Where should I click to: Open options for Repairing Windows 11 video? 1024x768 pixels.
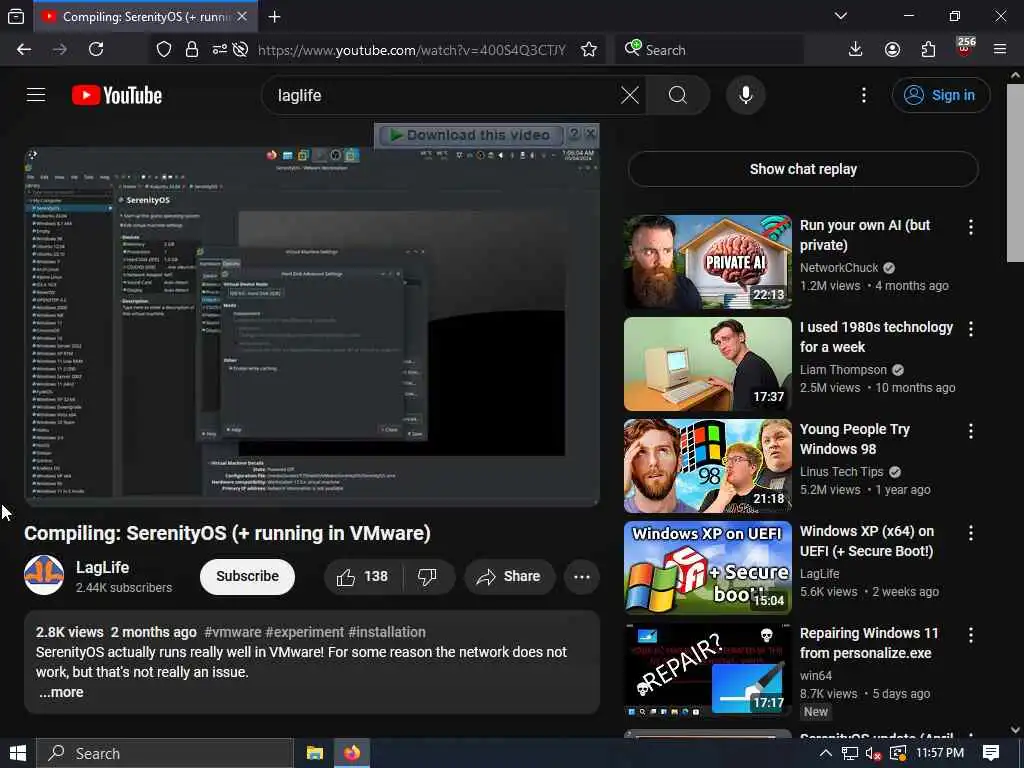coord(971,634)
